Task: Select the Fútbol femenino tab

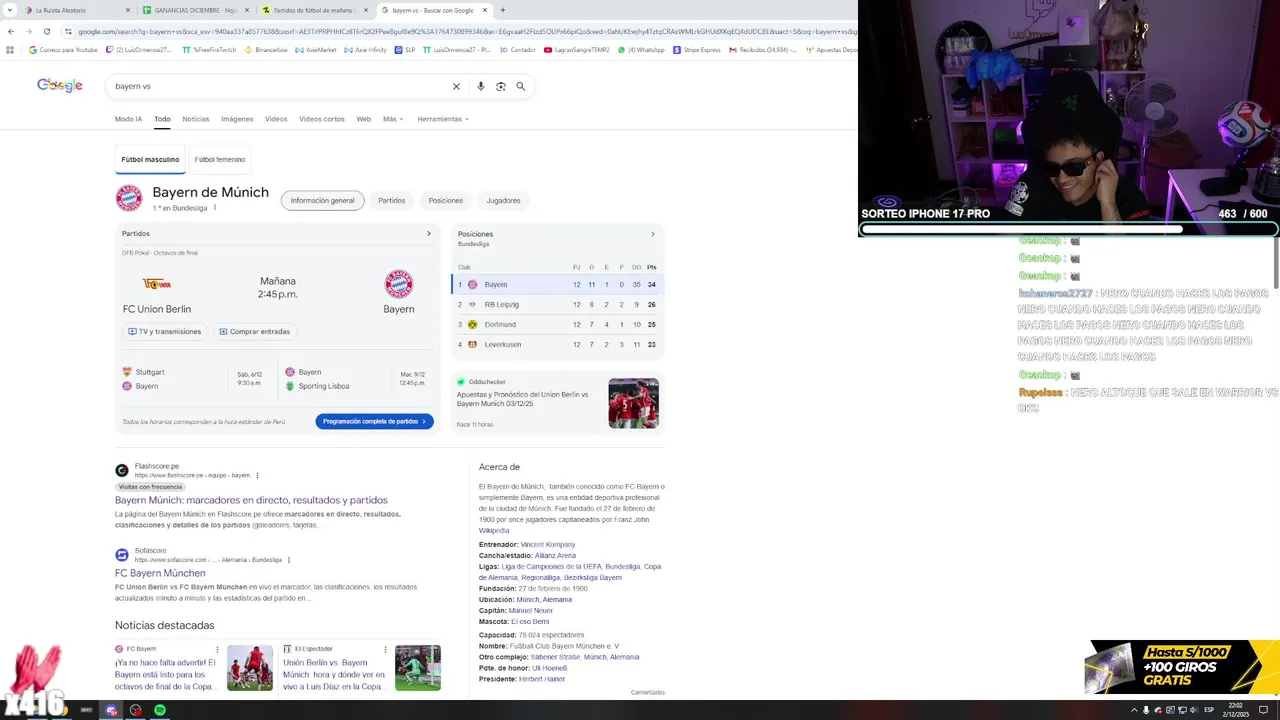Action: 220,159
